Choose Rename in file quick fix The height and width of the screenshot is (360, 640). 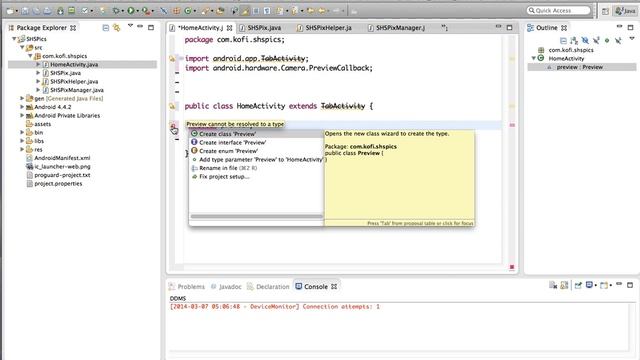pos(256,168)
